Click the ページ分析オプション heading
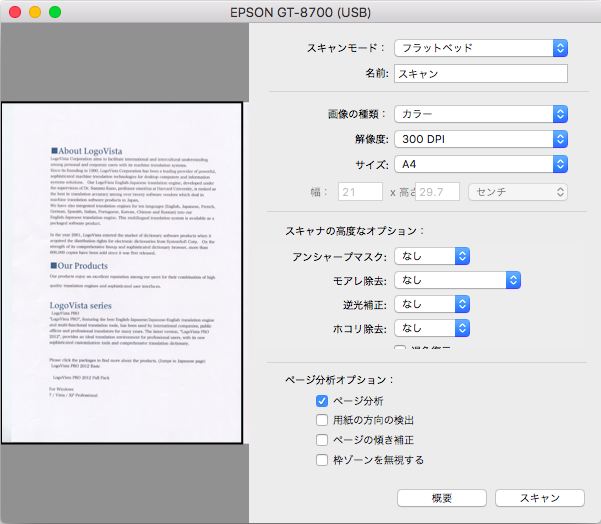601x524 pixels. coord(339,379)
